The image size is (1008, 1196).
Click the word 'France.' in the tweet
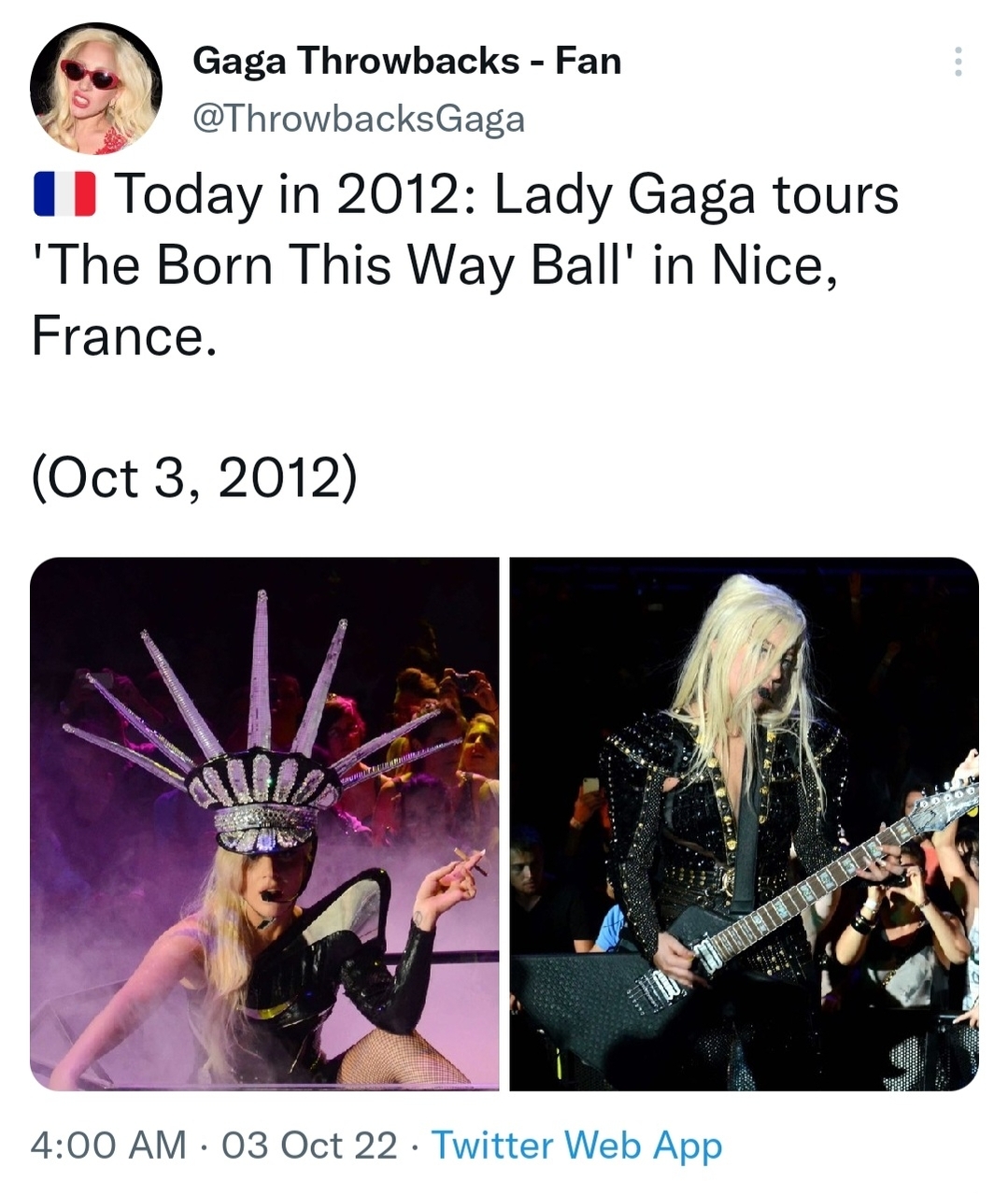click(124, 335)
